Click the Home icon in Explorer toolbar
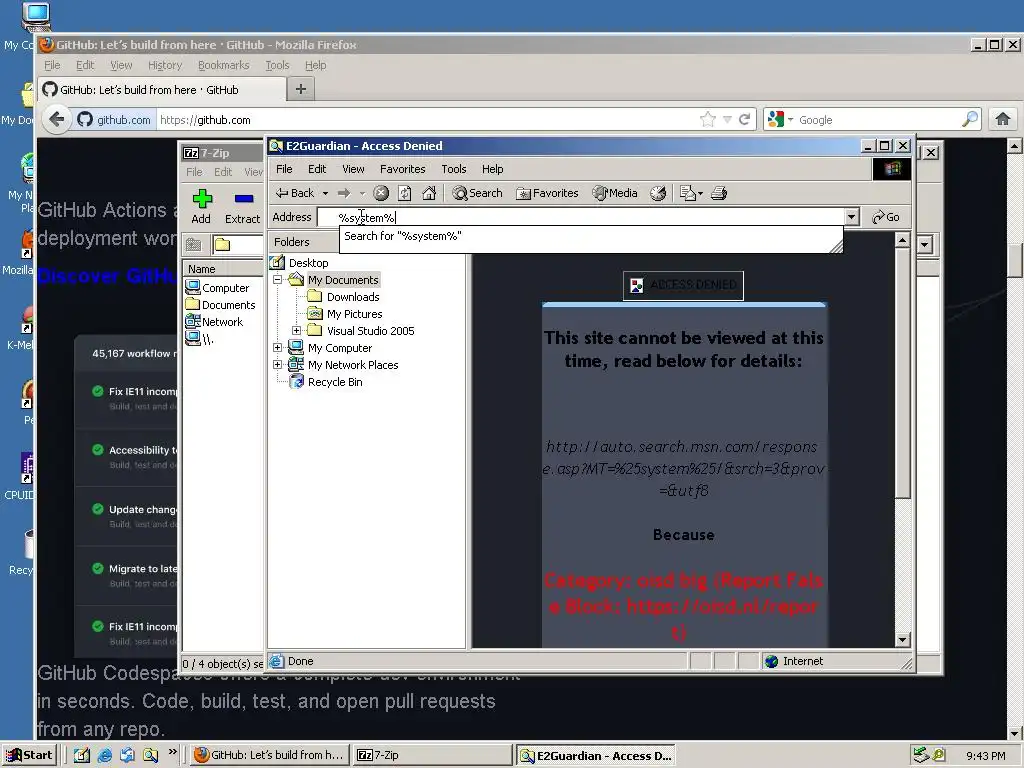 point(429,193)
